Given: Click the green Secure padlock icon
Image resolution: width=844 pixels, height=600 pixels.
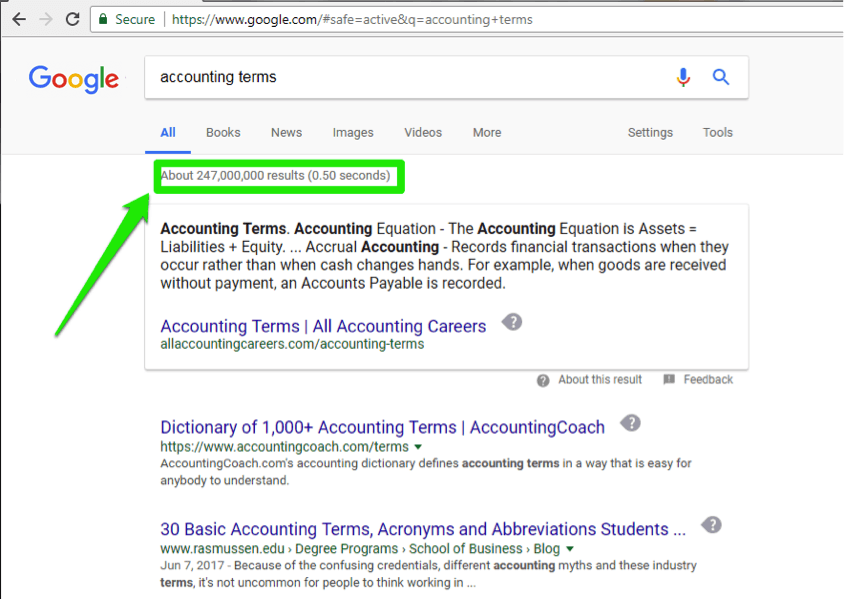Looking at the screenshot, I should pos(102,19).
